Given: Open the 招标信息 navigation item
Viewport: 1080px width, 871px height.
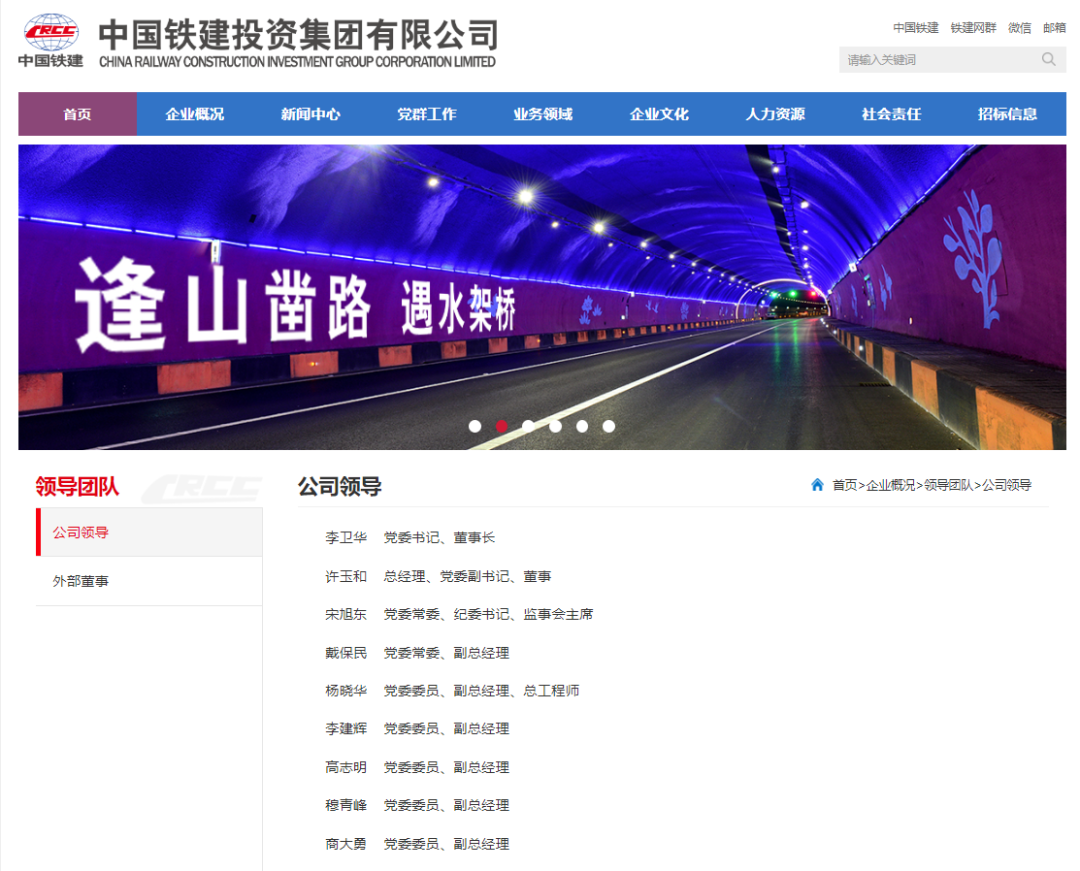Looking at the screenshot, I should [1006, 114].
